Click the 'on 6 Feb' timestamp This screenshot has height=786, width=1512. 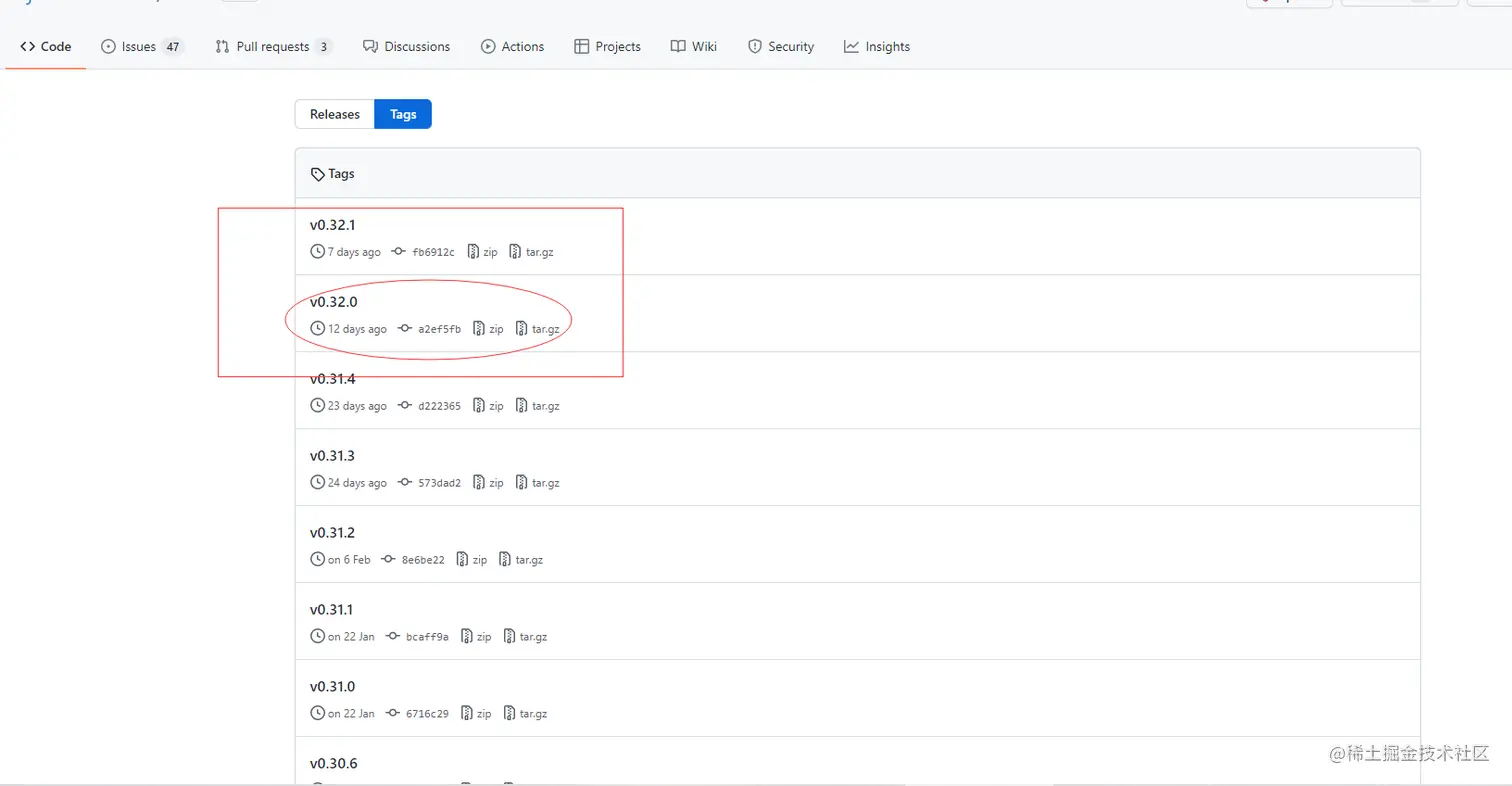[349, 560]
